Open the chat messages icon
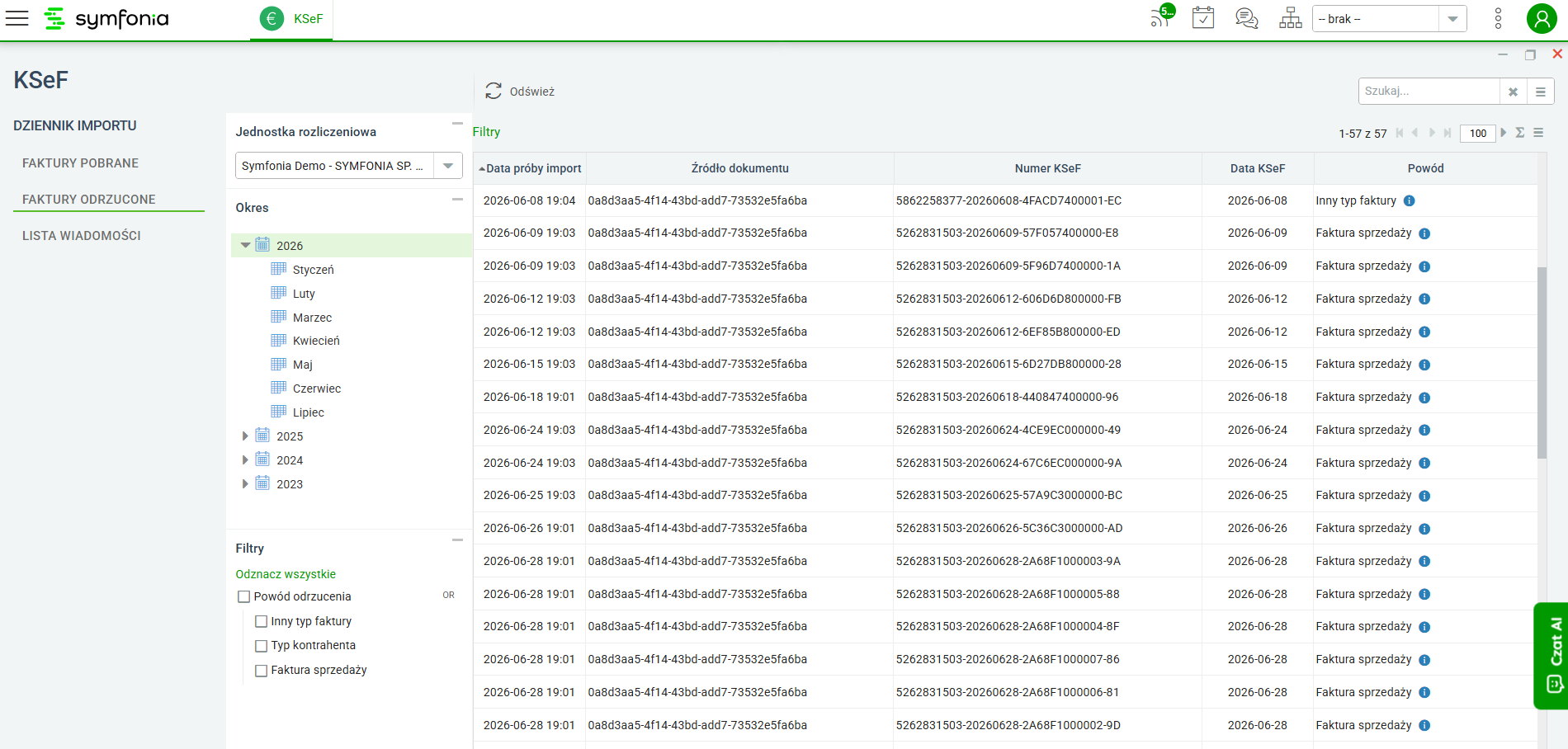The image size is (1568, 749). point(1246,18)
